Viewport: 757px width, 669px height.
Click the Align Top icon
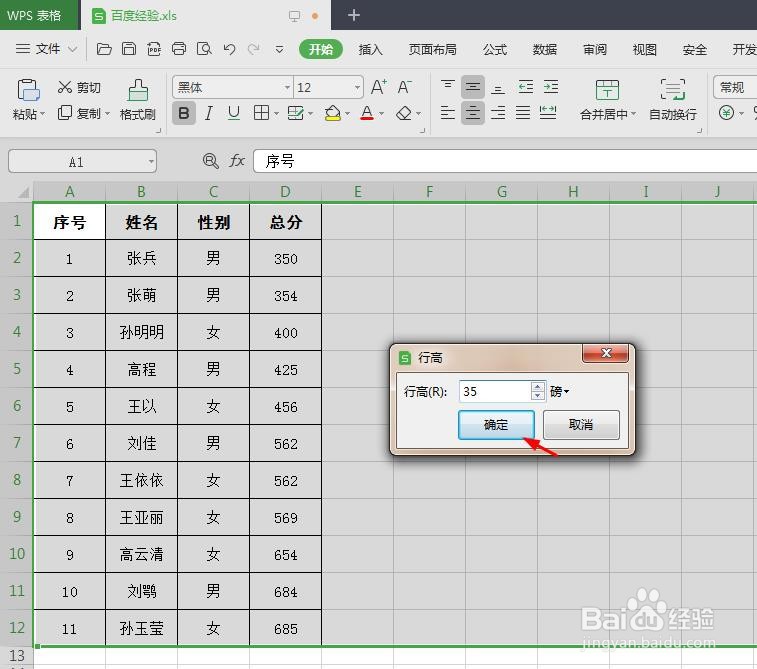pos(448,87)
